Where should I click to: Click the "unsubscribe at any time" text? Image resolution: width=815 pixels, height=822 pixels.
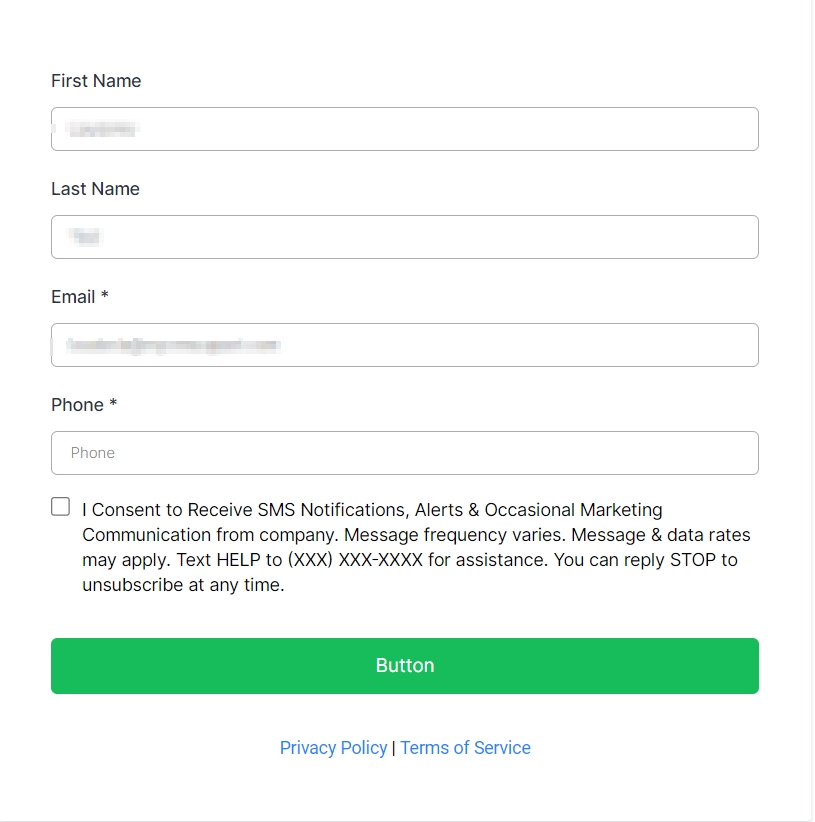click(x=184, y=586)
